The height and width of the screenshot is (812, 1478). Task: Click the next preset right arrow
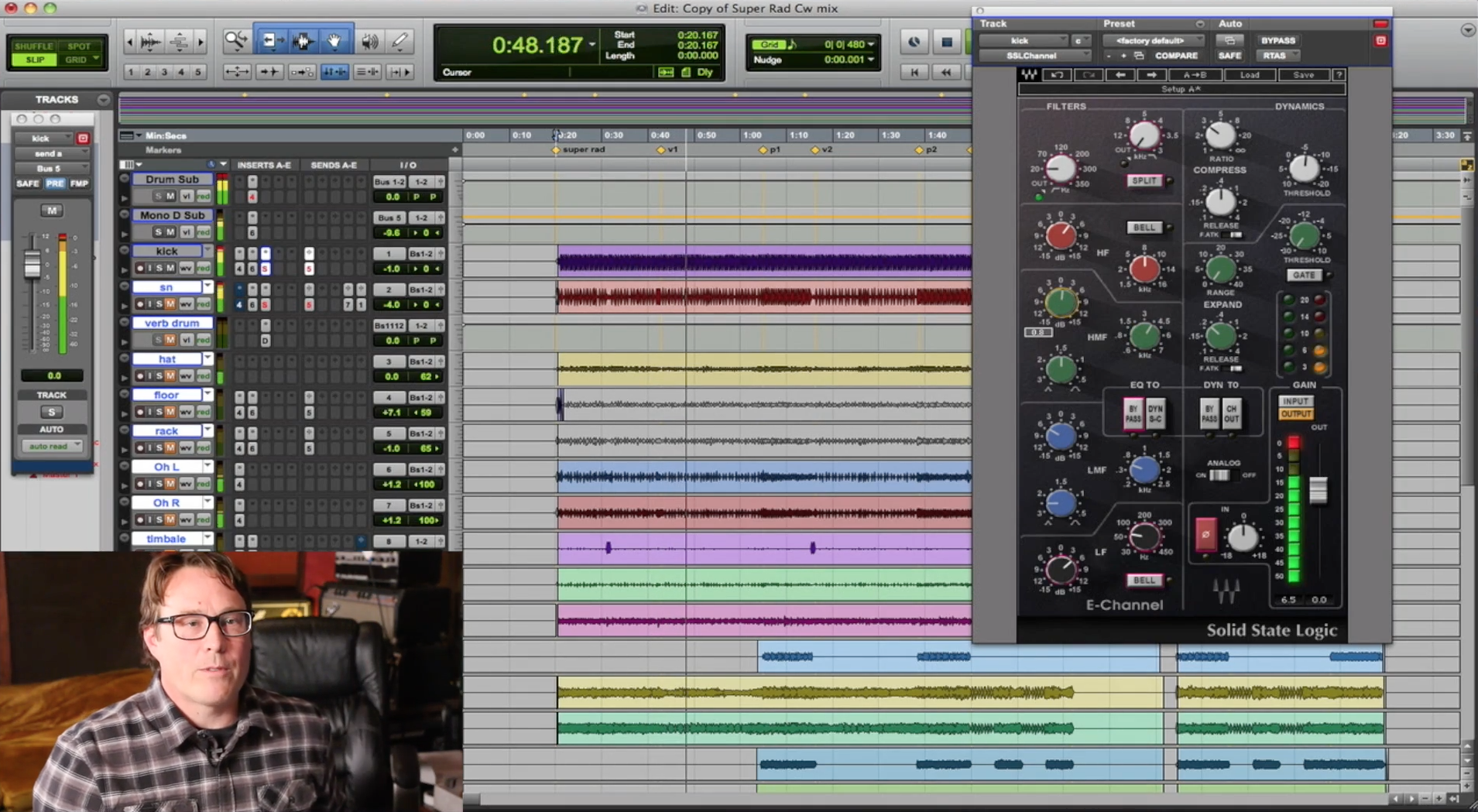pyautogui.click(x=1151, y=75)
